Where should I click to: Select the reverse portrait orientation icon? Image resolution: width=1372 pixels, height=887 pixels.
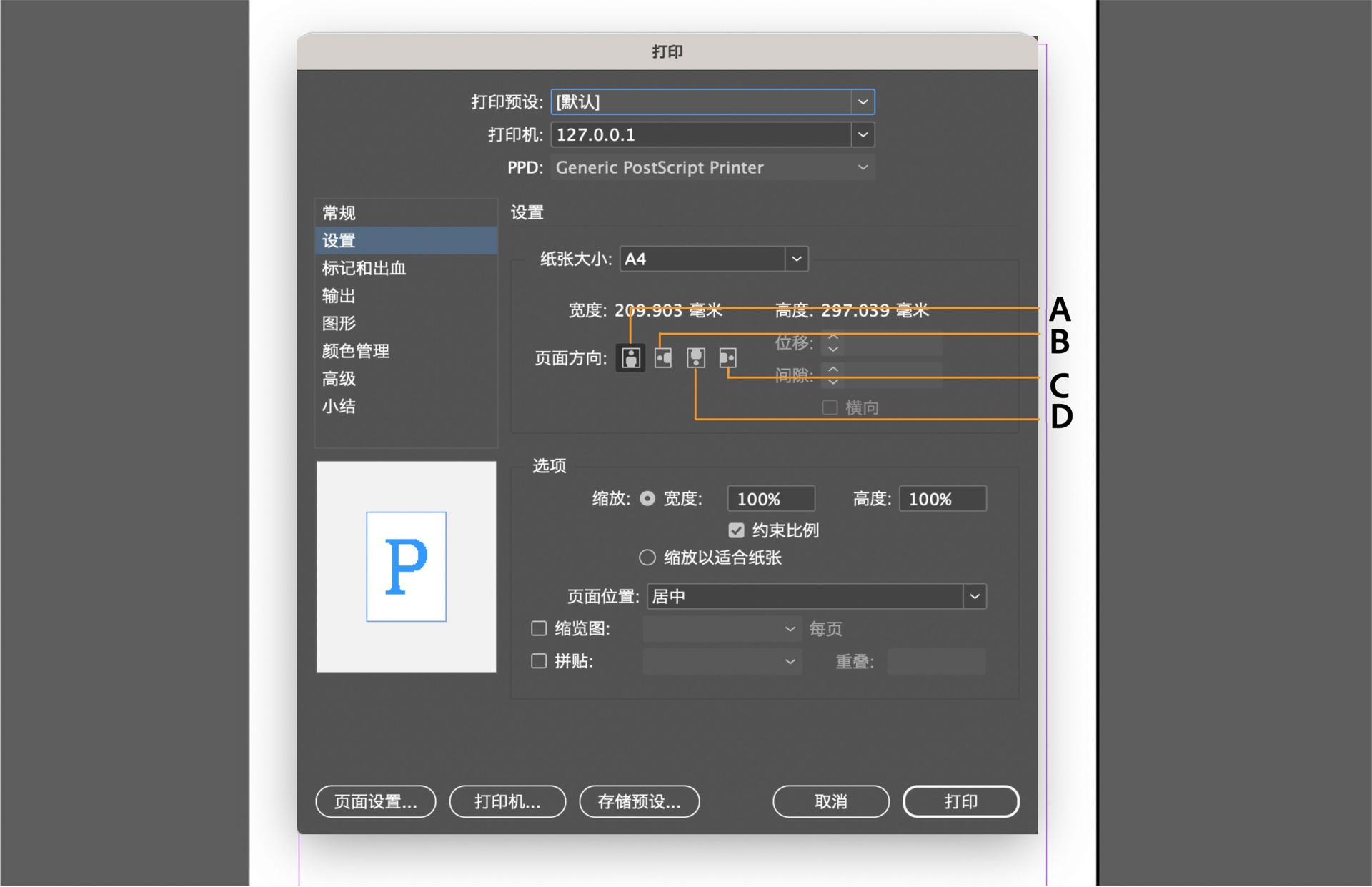(695, 358)
